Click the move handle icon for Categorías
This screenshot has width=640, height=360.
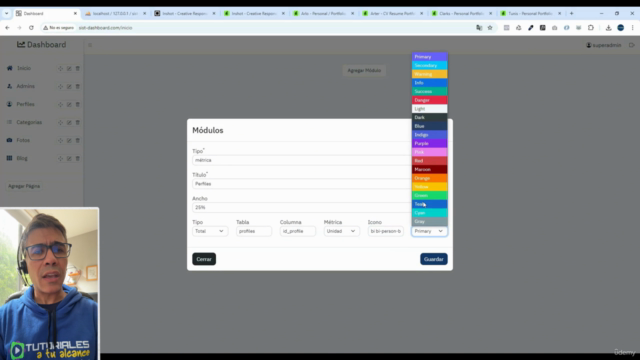(x=60, y=122)
